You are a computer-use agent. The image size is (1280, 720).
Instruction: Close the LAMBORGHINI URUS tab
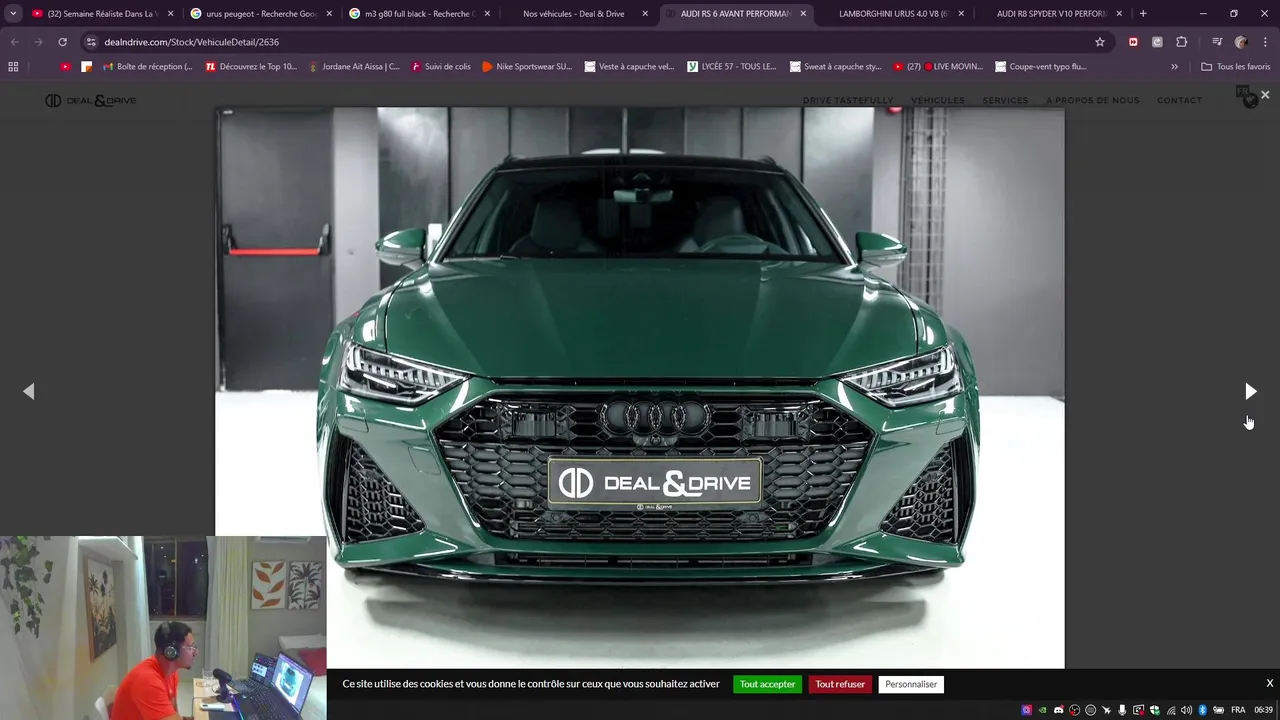[961, 14]
